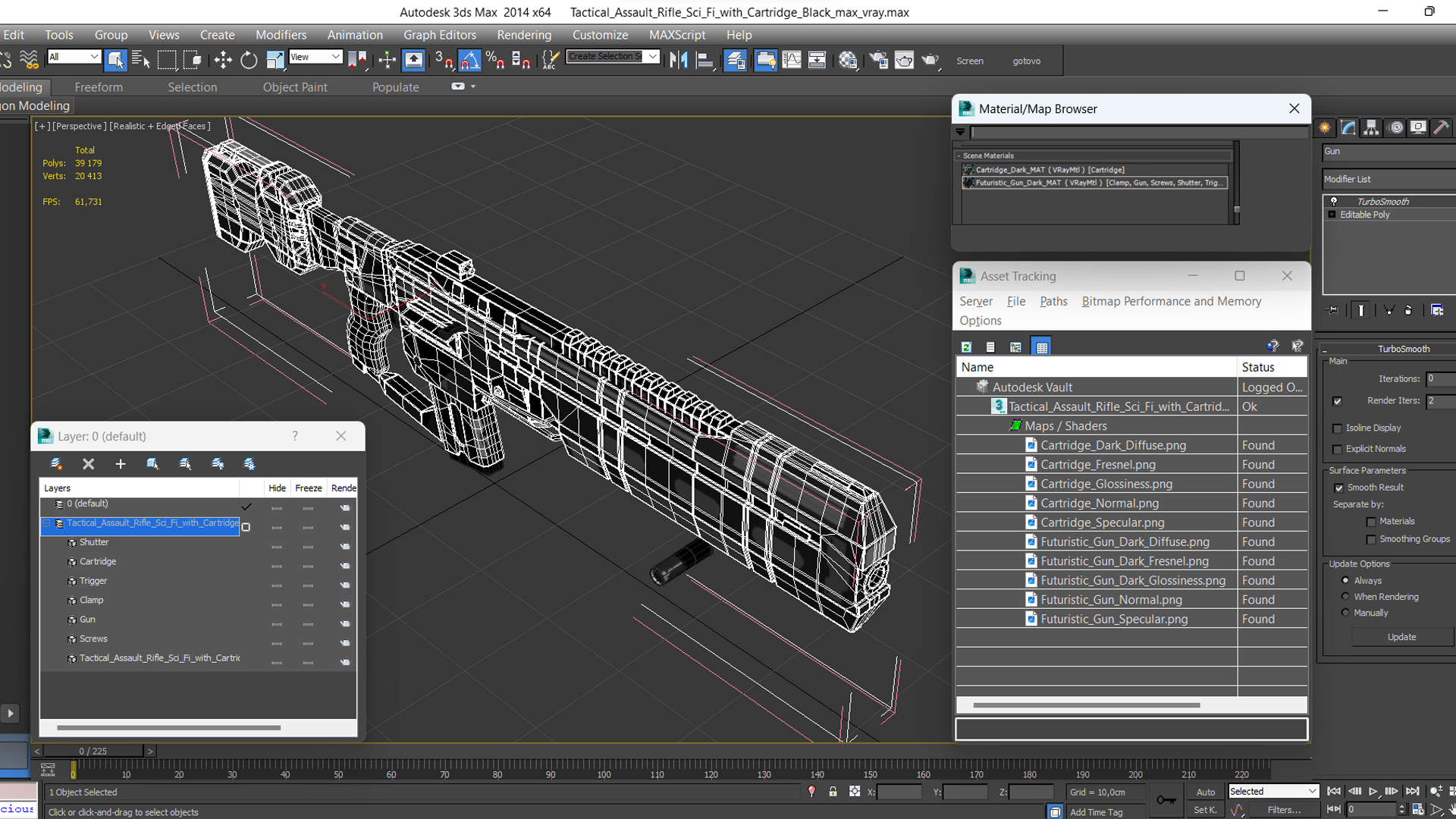Viewport: 1456px width, 819px height.
Task: Collapse Scene Materials group in browser
Action: 959,155
